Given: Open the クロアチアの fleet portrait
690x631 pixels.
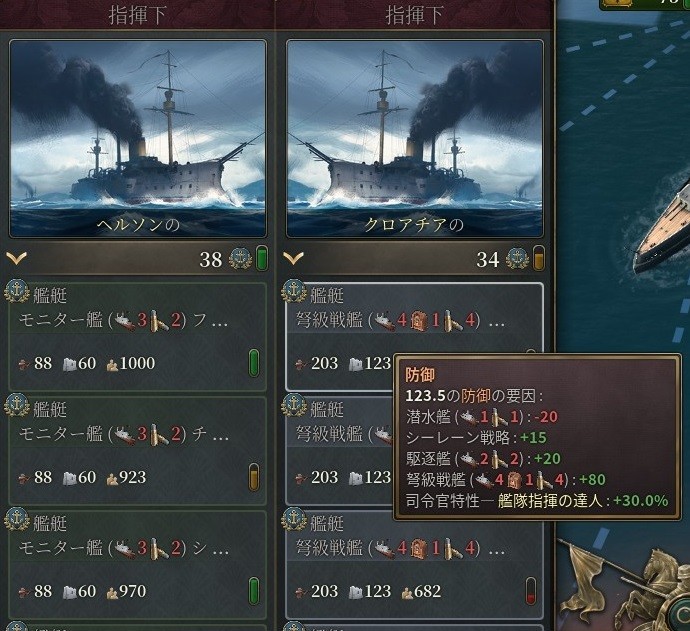Looking at the screenshot, I should click(x=415, y=139).
